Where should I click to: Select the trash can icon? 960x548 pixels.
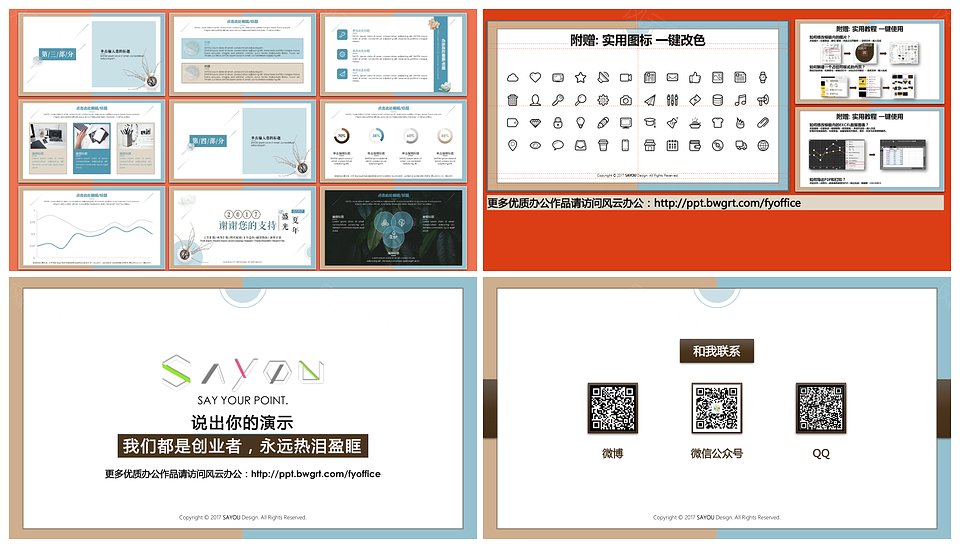(x=512, y=100)
